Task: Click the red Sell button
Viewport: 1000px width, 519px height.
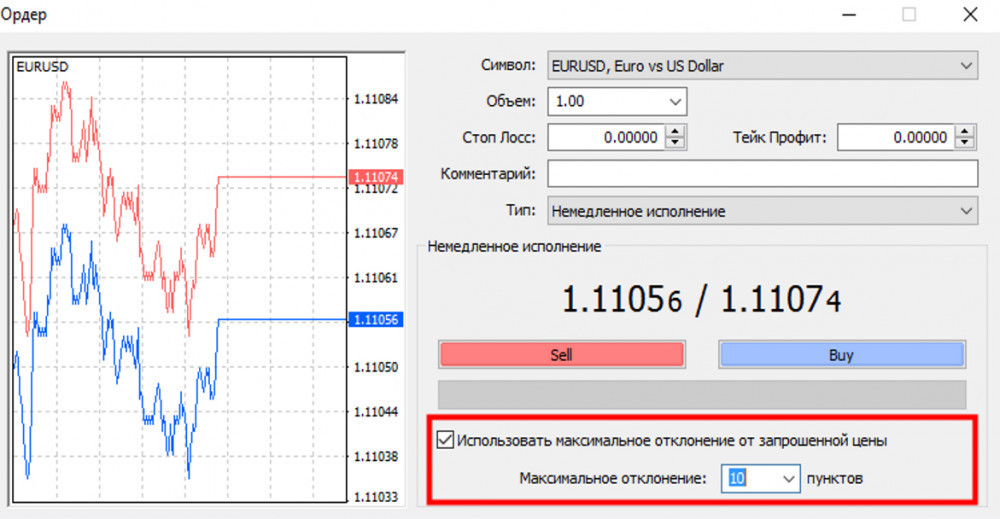Action: point(561,355)
